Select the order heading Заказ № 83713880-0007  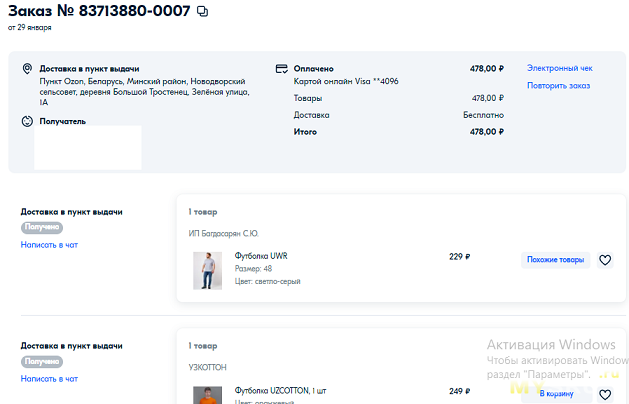pyautogui.click(x=99, y=11)
